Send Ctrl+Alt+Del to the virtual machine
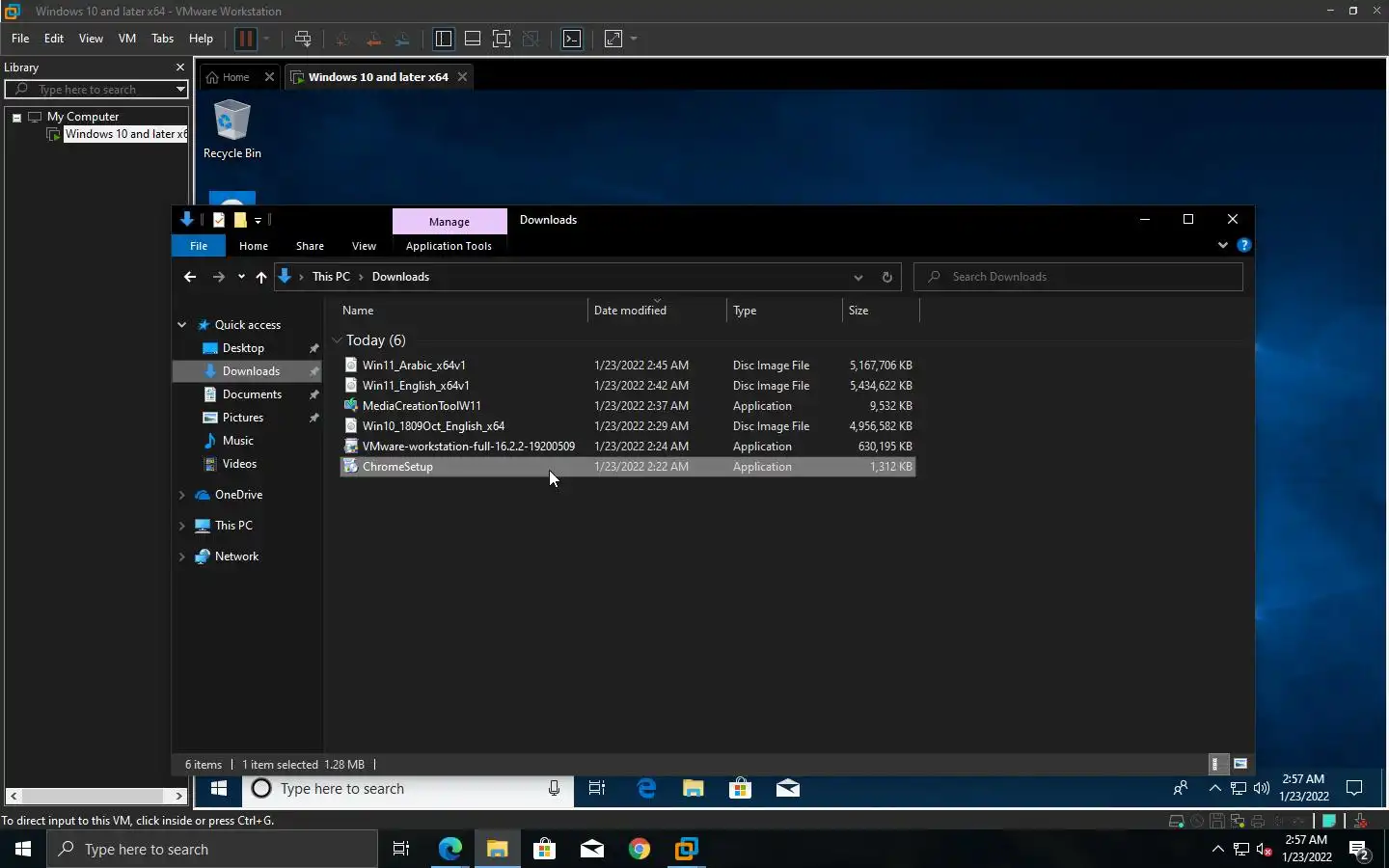 click(x=303, y=39)
